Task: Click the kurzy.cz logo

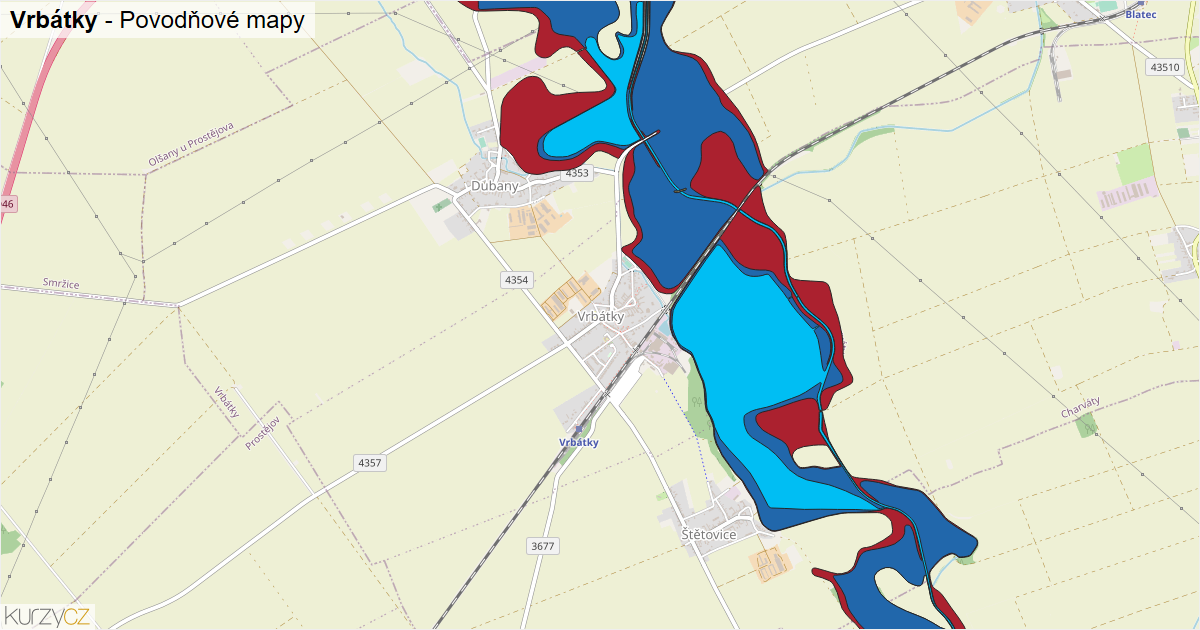Action: pyautogui.click(x=47, y=615)
